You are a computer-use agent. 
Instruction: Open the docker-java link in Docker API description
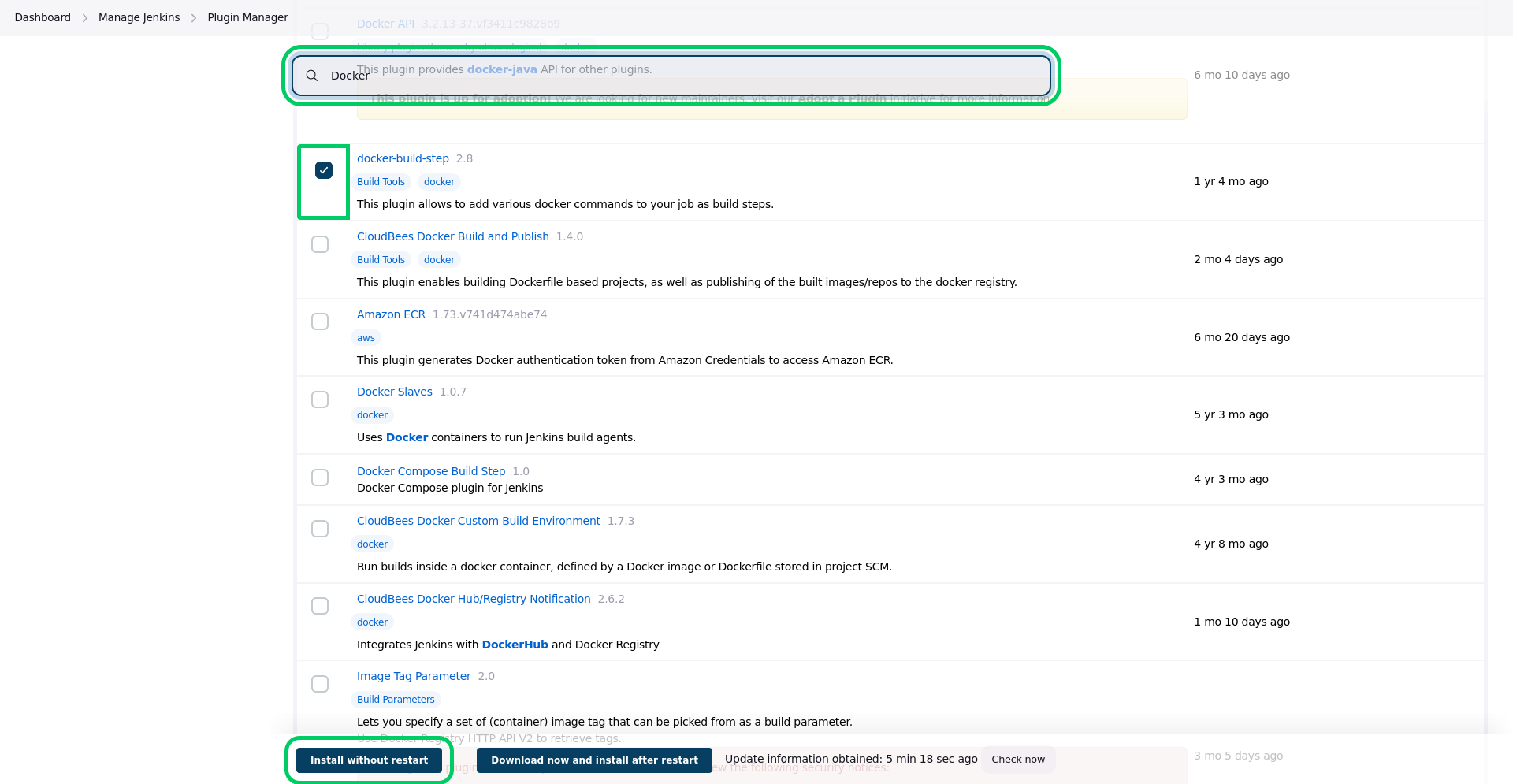(502, 69)
